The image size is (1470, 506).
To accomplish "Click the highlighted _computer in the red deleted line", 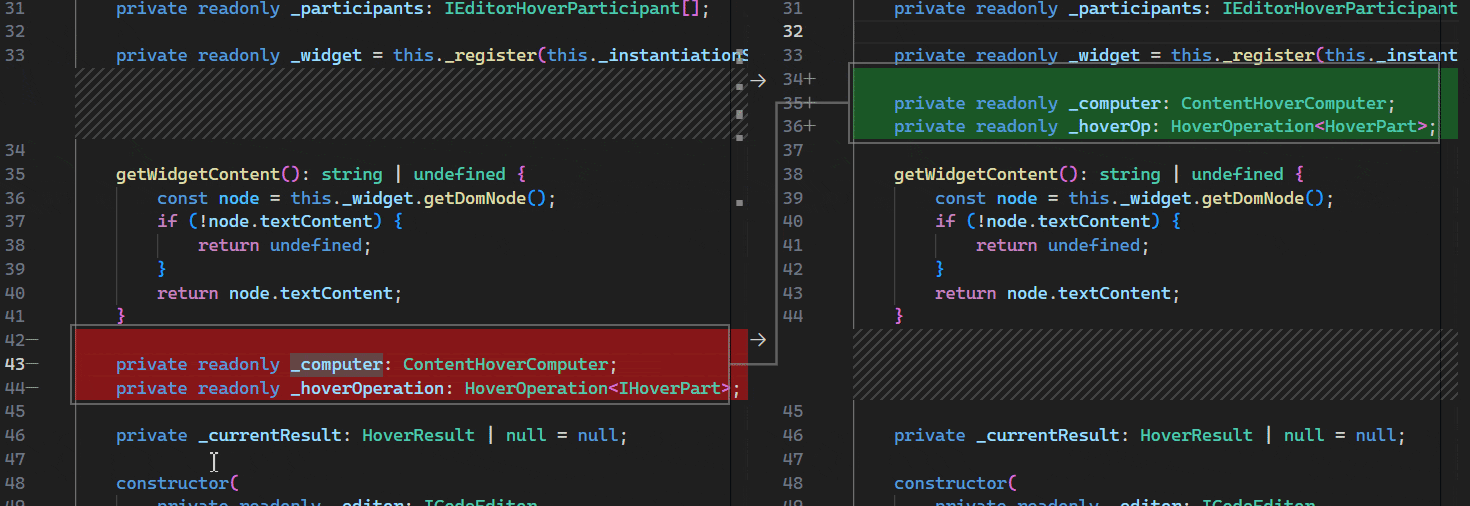I will point(336,364).
